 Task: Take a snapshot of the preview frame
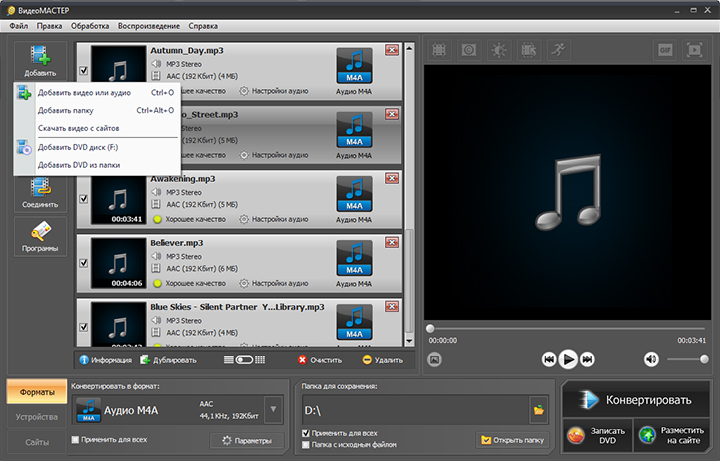[x=434, y=359]
